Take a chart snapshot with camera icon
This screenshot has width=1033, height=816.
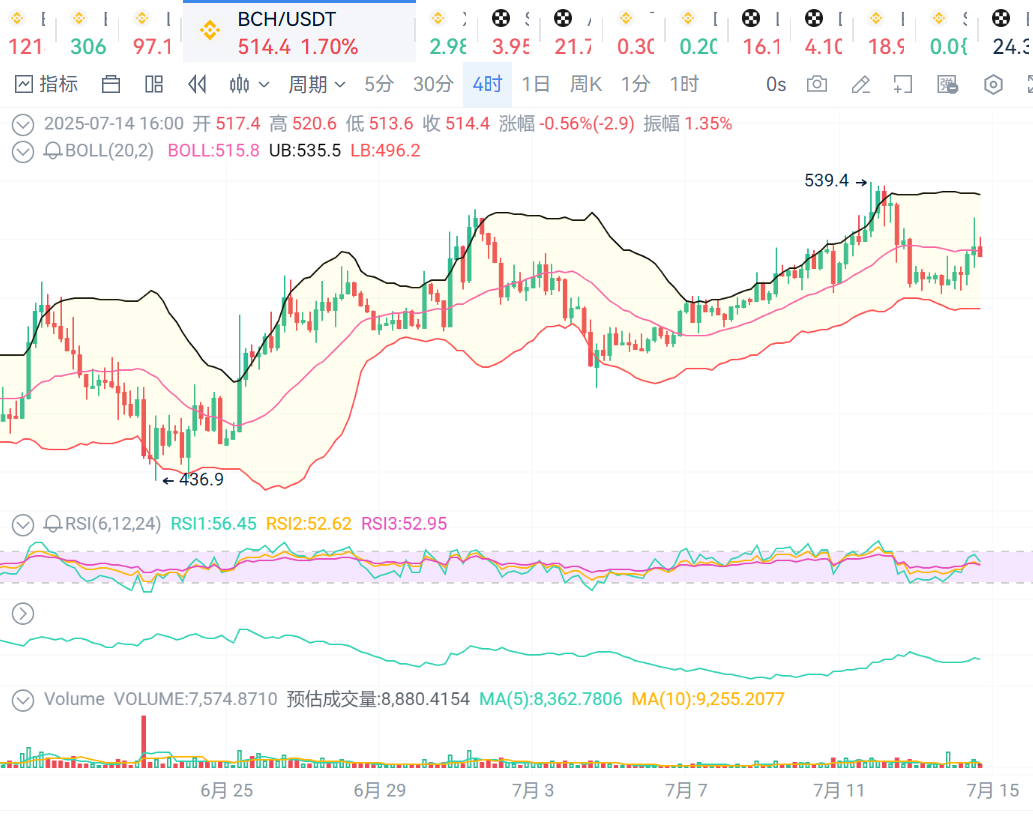[x=817, y=84]
